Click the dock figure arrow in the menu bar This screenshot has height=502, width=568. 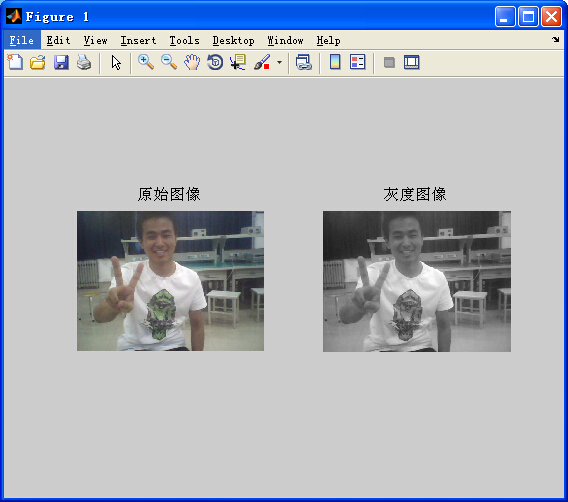click(x=556, y=39)
